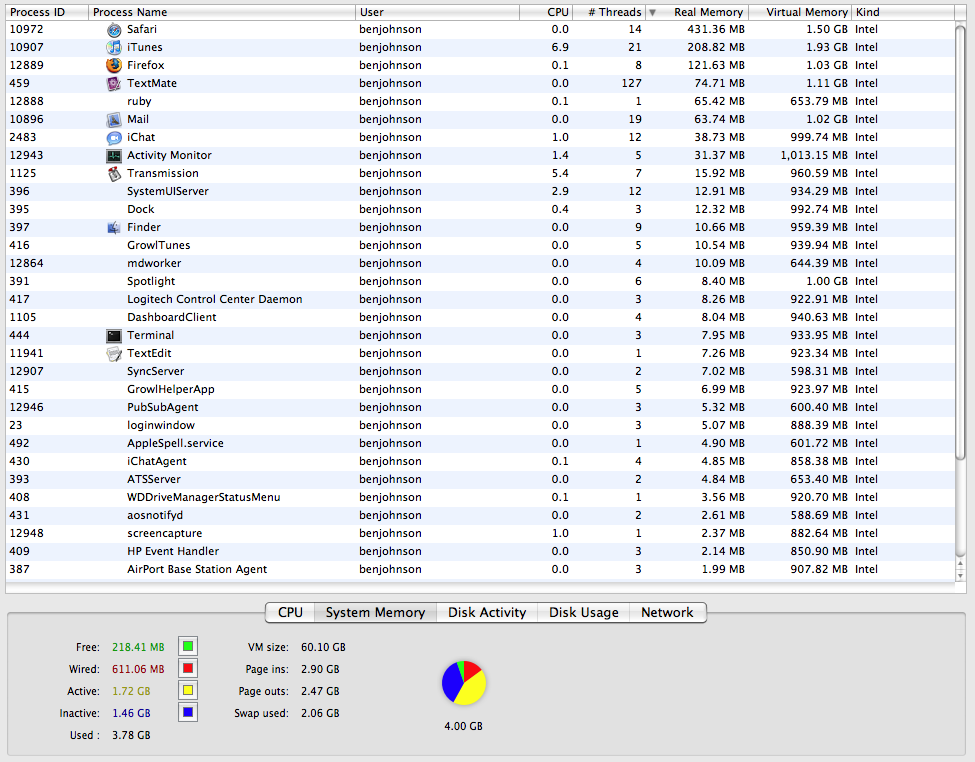
Task: Select the PubSubAgent process row
Action: point(480,407)
